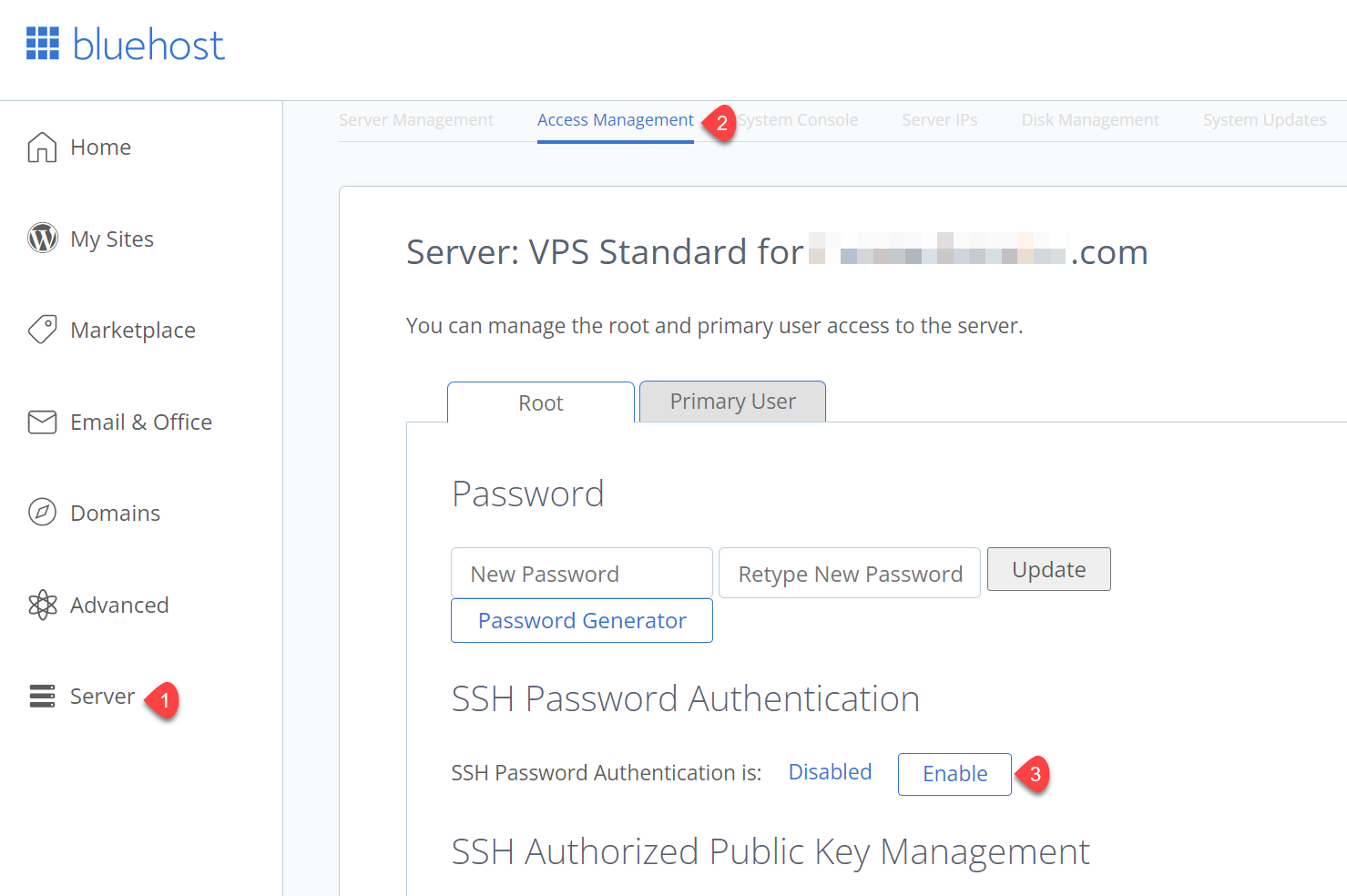Enable SSH Password Authentication
The width and height of the screenshot is (1347, 896).
pos(954,774)
